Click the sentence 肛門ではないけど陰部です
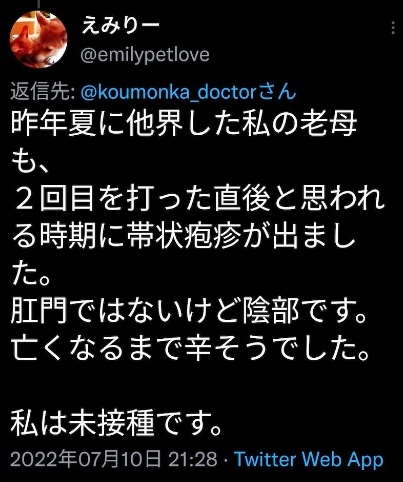 (189, 312)
